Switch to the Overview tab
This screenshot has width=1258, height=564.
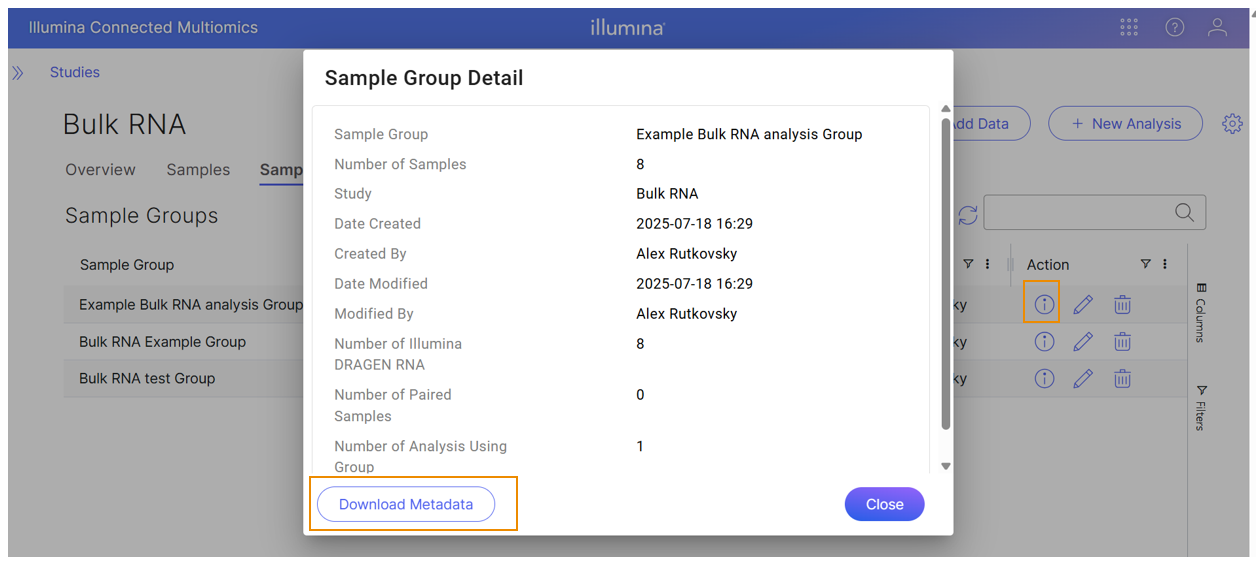click(x=100, y=170)
